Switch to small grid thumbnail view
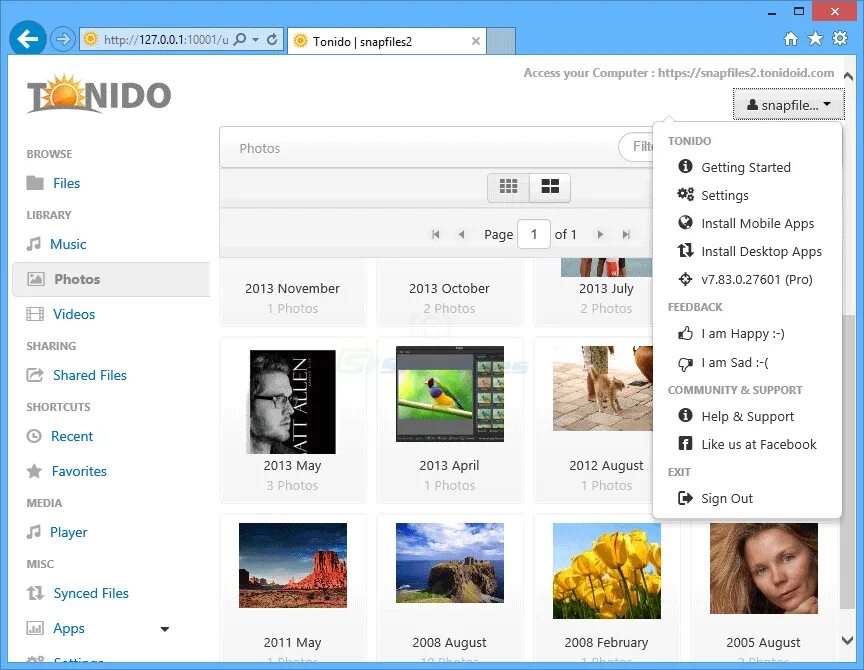 (508, 187)
